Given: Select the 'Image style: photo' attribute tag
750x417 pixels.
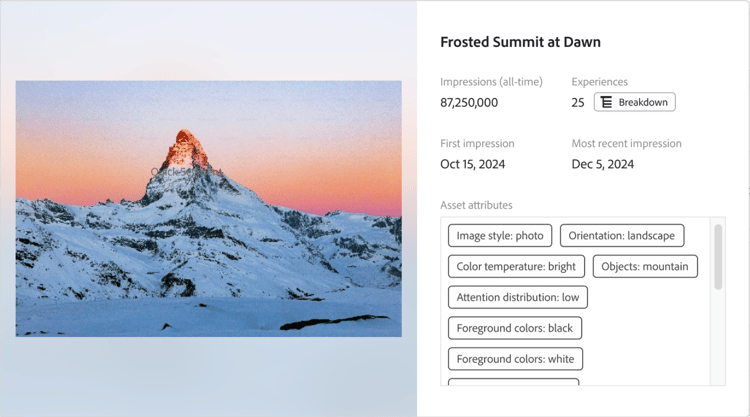Looking at the screenshot, I should pos(500,236).
